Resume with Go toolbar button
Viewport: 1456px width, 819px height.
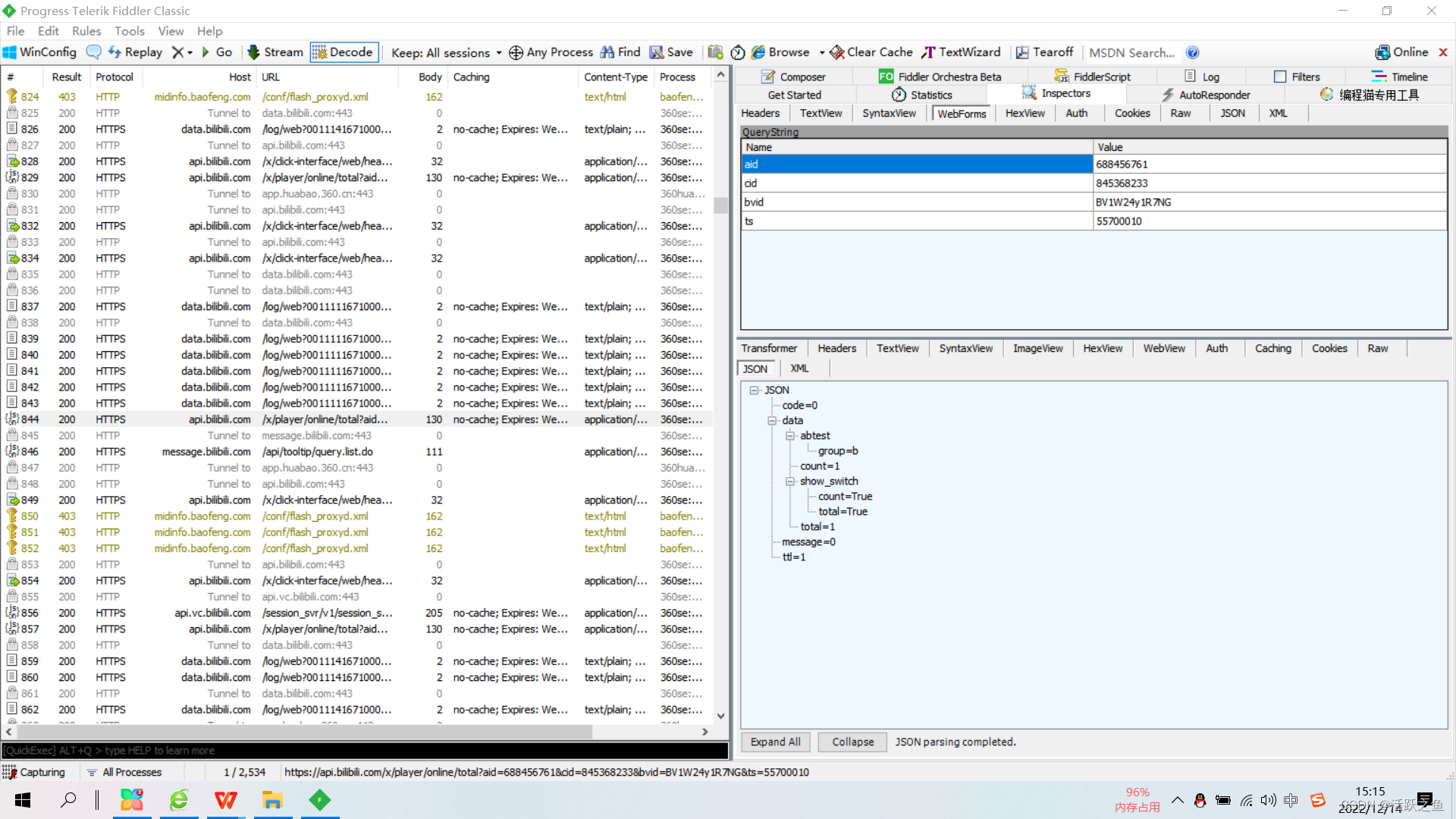pyautogui.click(x=216, y=52)
